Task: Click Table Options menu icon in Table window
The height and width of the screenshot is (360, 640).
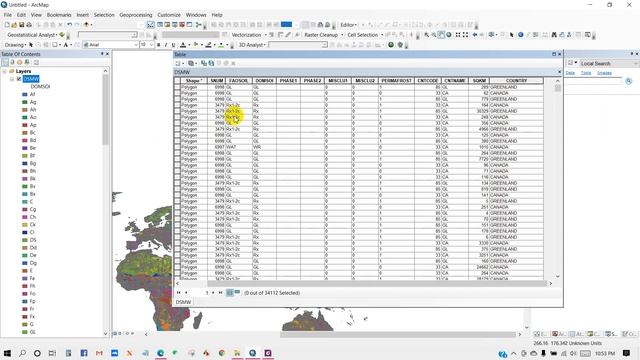Action: coord(179,63)
